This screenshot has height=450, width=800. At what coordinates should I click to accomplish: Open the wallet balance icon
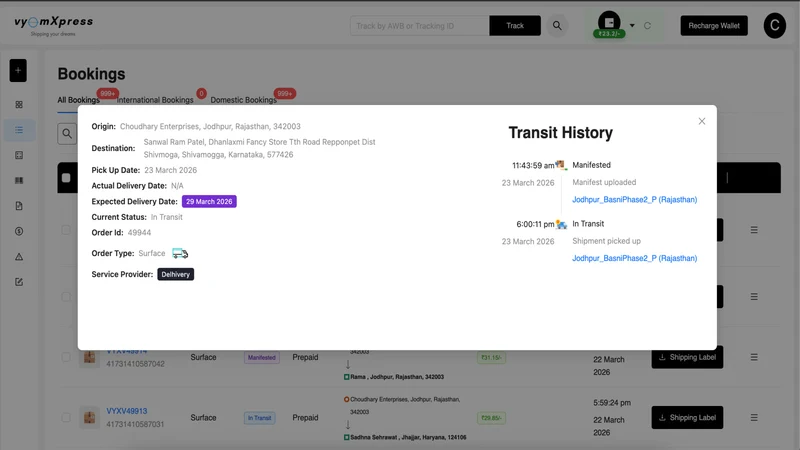click(x=609, y=23)
